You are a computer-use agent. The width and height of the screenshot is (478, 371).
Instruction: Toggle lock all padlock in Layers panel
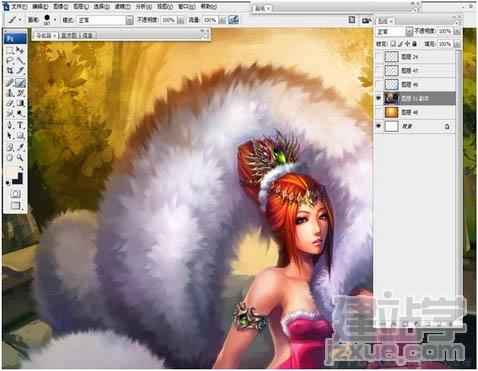[414, 44]
